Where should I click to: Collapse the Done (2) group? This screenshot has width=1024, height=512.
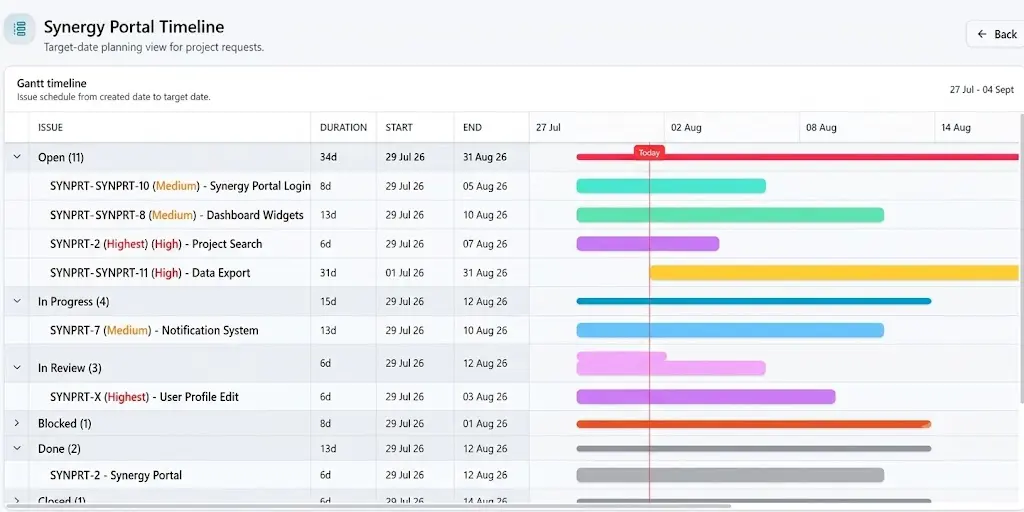tap(17, 449)
